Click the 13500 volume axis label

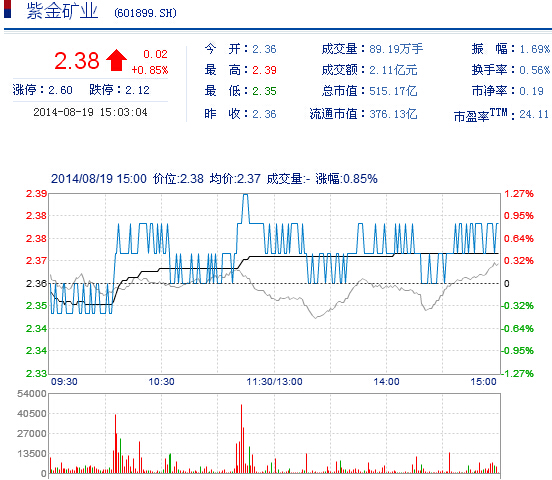tap(32, 454)
